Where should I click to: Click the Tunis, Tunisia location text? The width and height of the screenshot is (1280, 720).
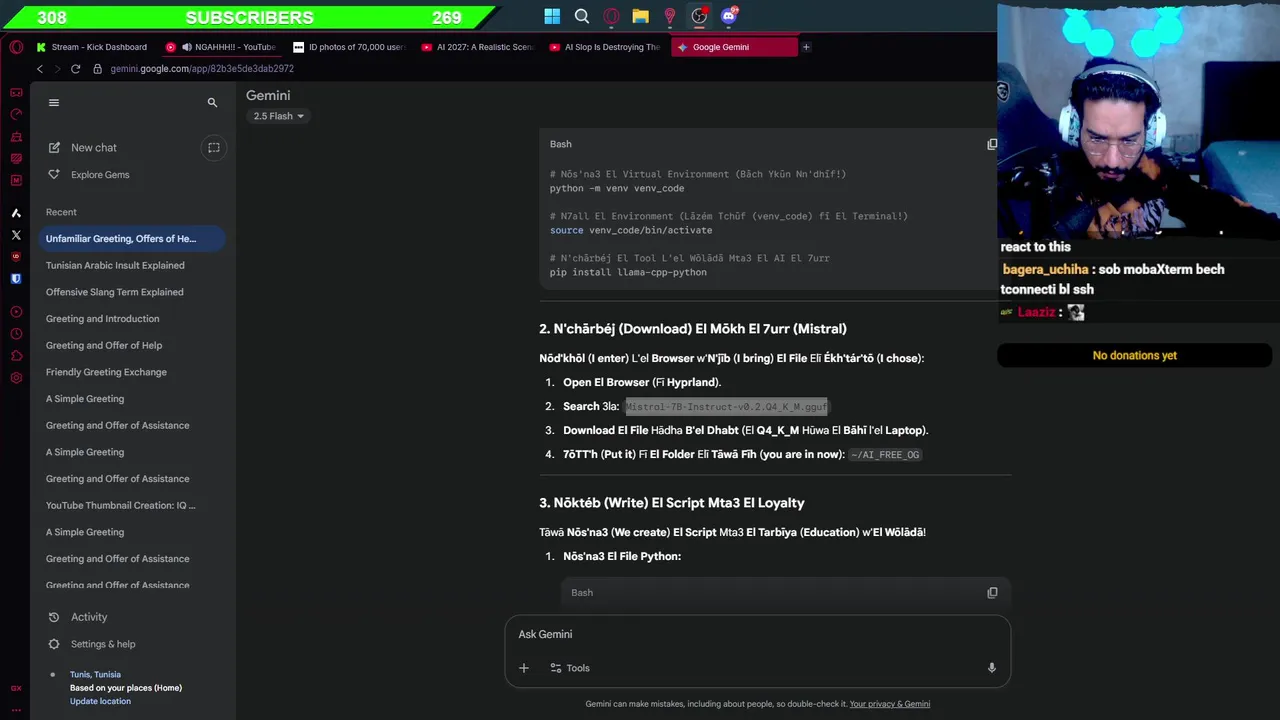click(95, 674)
